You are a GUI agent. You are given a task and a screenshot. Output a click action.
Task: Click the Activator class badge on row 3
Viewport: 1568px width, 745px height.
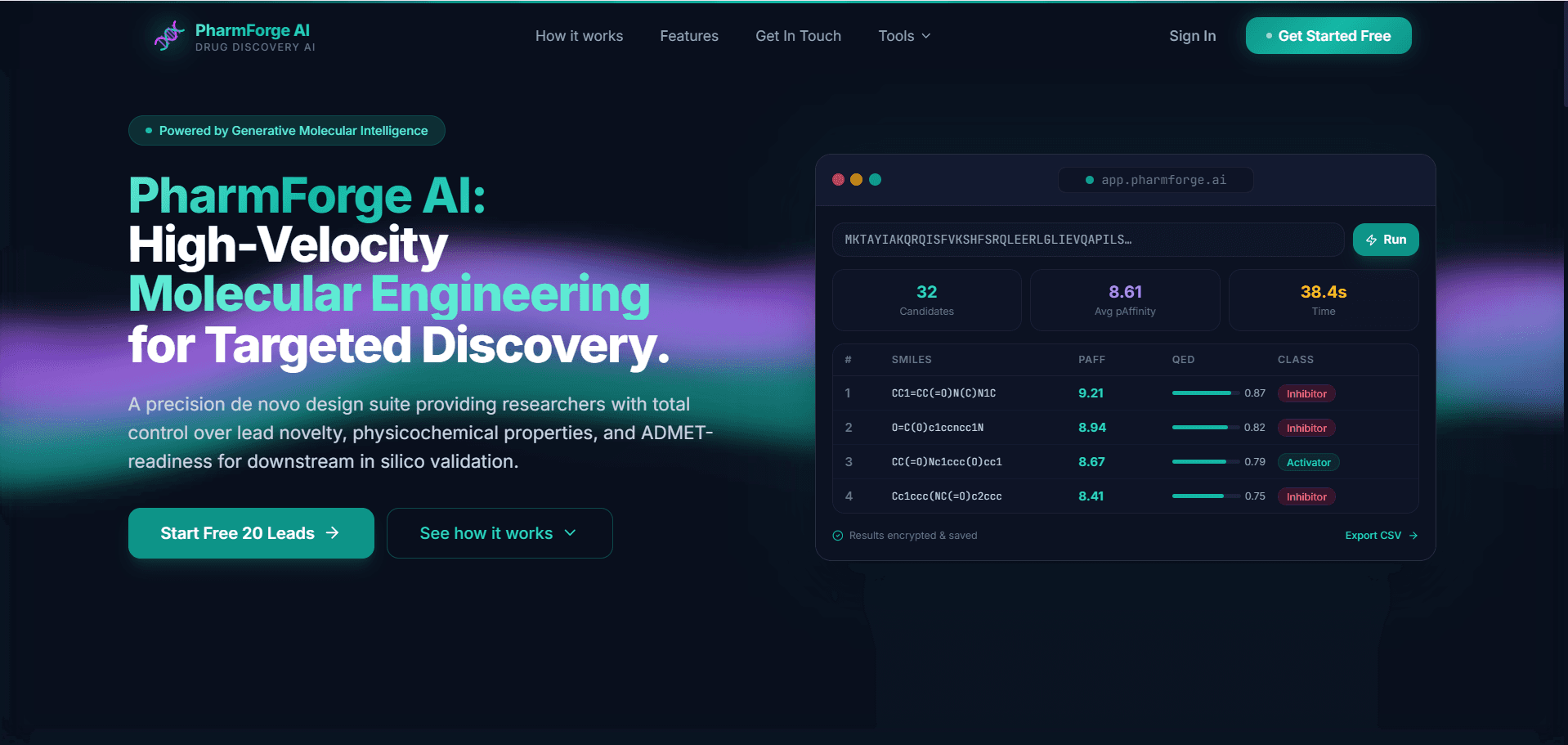pyautogui.click(x=1308, y=462)
